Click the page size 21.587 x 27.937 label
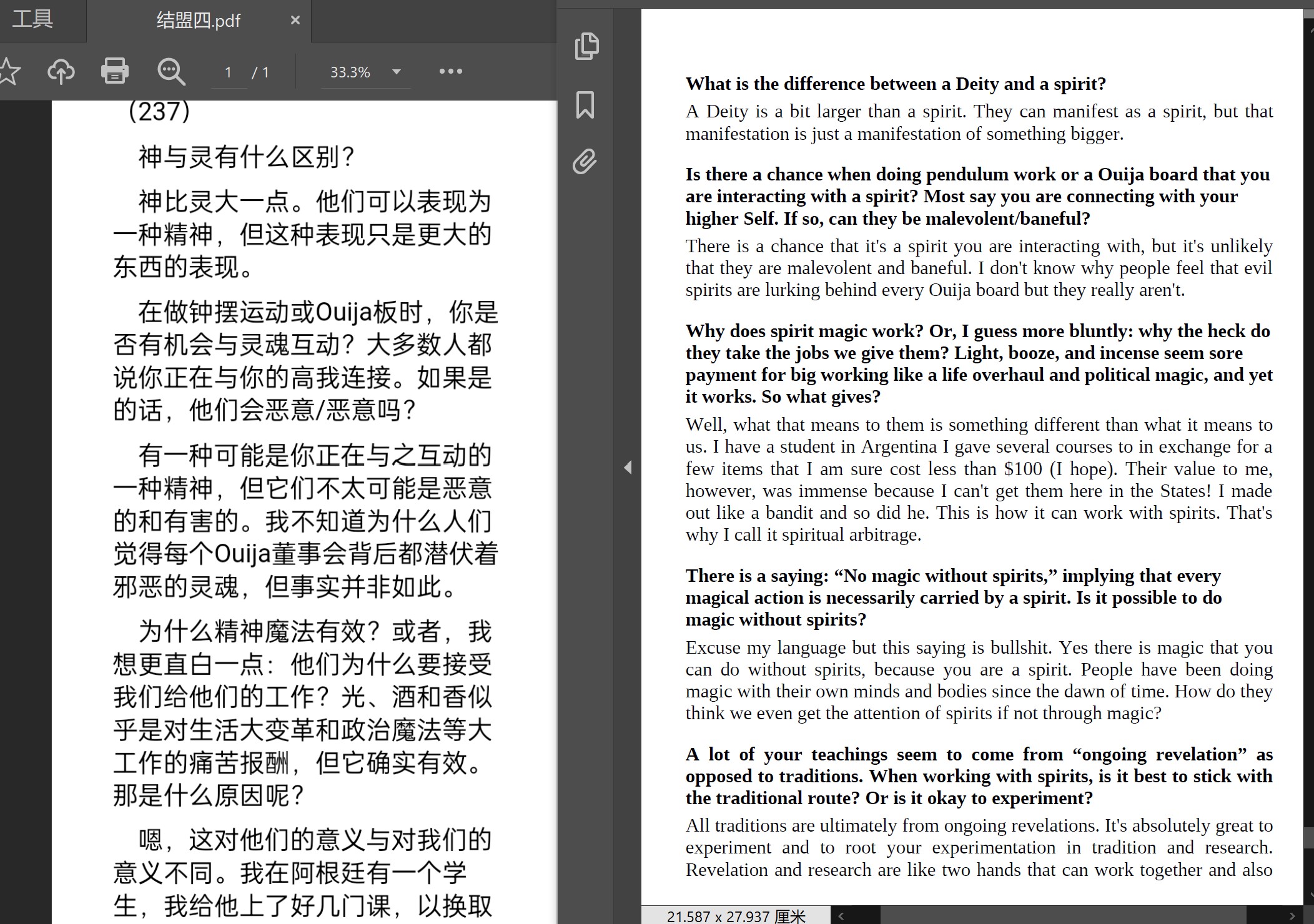 [x=736, y=917]
